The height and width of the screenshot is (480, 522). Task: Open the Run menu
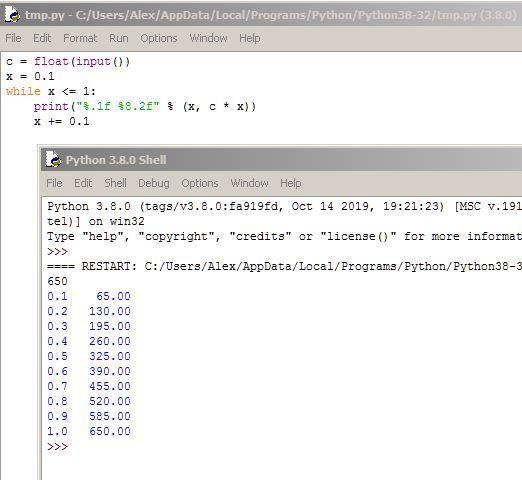(119, 38)
